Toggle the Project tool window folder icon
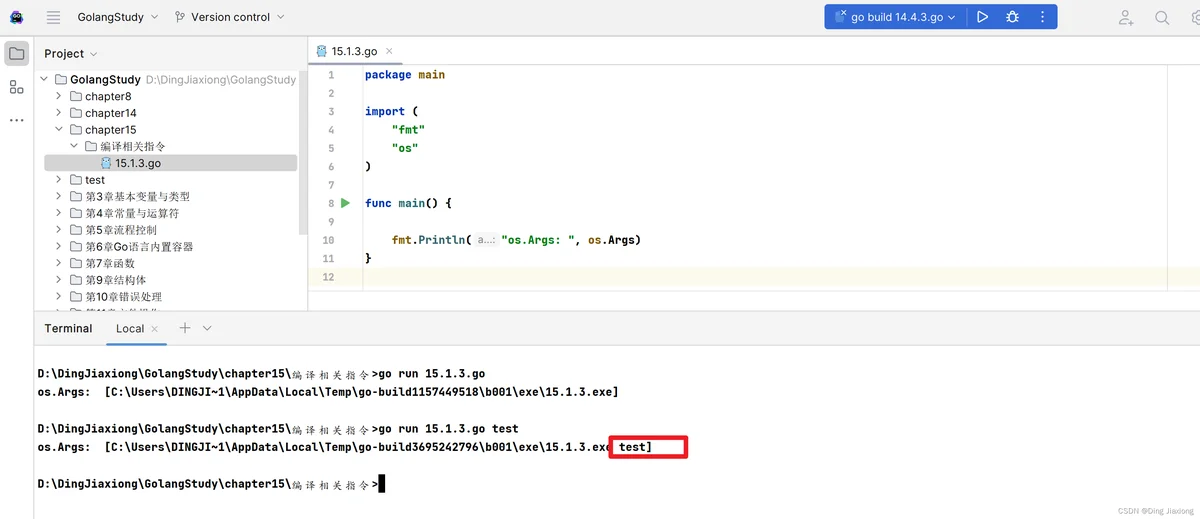The image size is (1200, 519). [17, 53]
